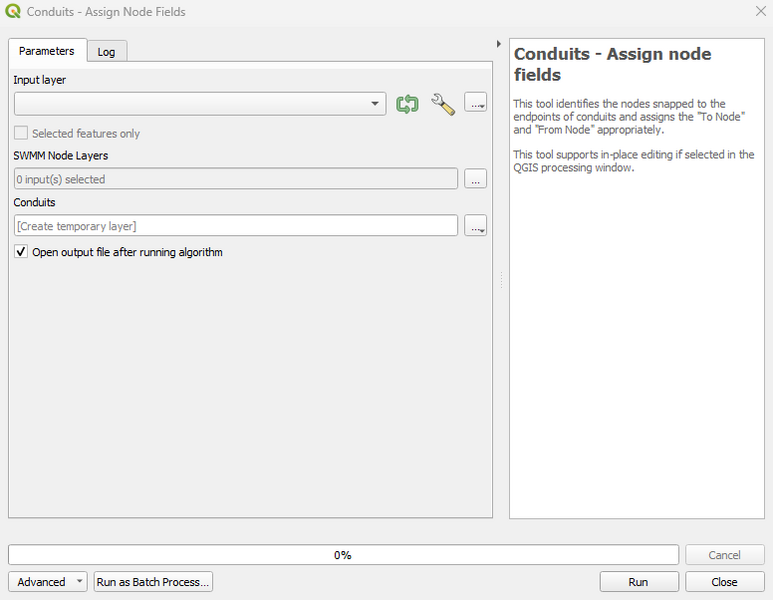Click Run as Batch Process button
This screenshot has height=600, width=773.
153,582
